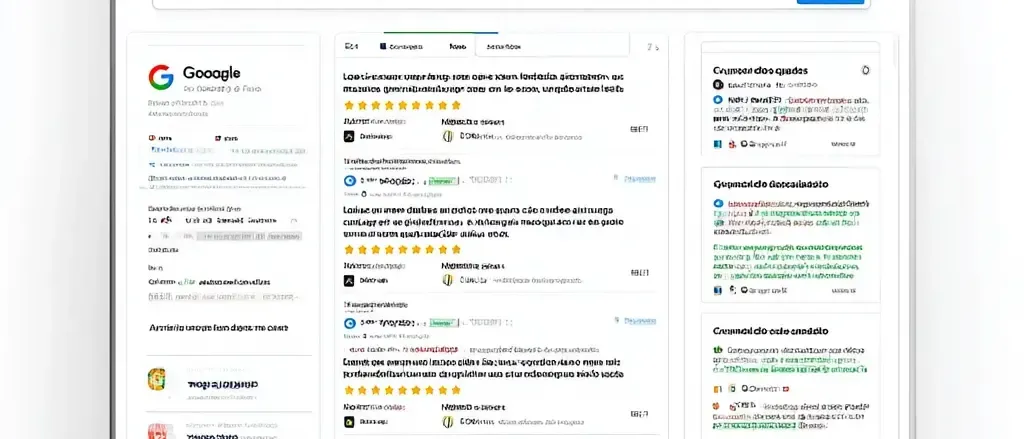Open the yellow-green app icon in left sidebar
The height and width of the screenshot is (439, 1024).
point(157,380)
